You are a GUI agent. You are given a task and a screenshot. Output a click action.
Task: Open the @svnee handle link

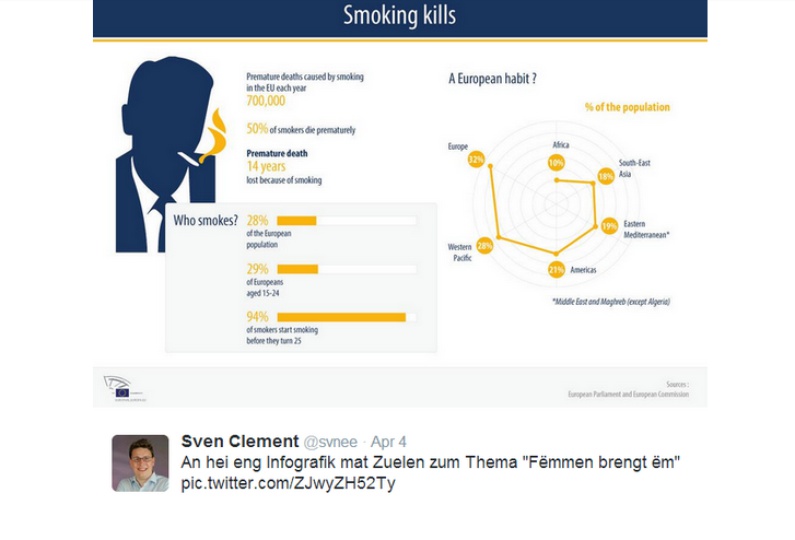330,442
